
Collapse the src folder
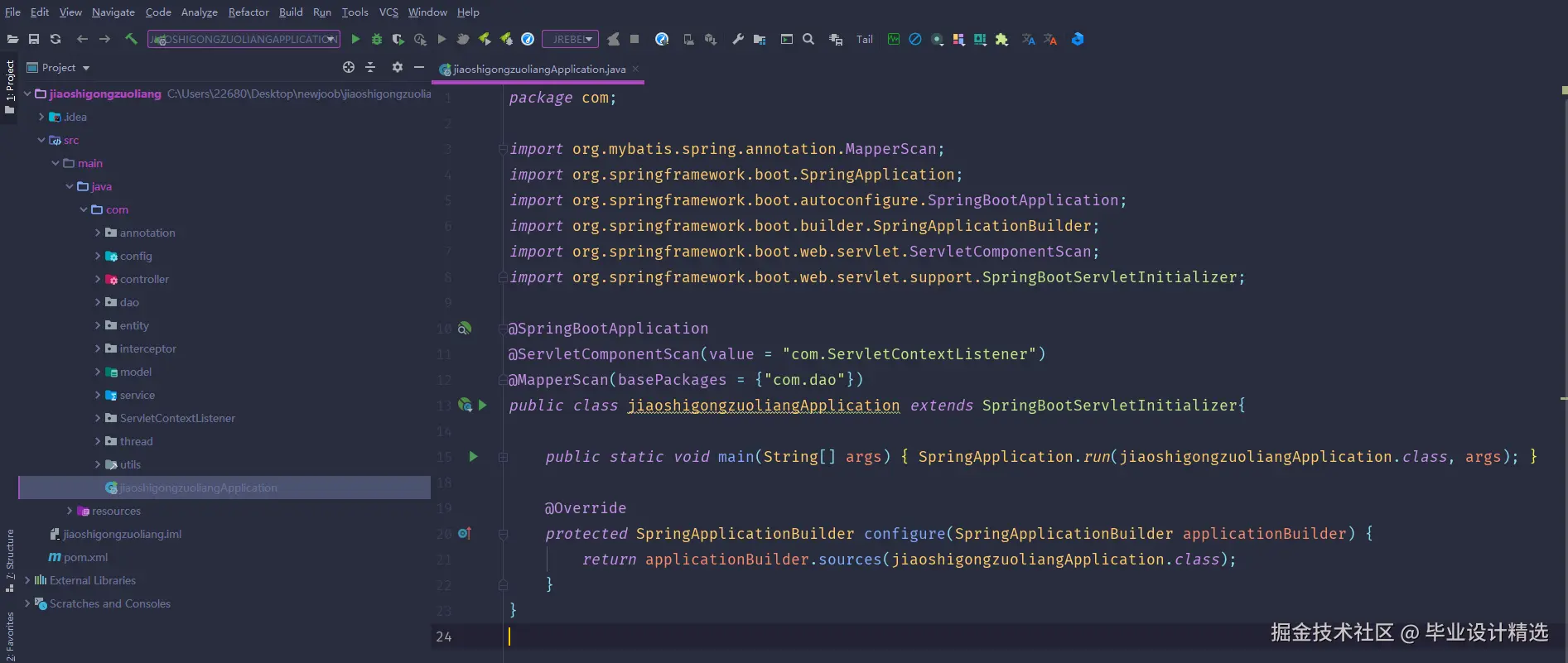click(x=41, y=140)
